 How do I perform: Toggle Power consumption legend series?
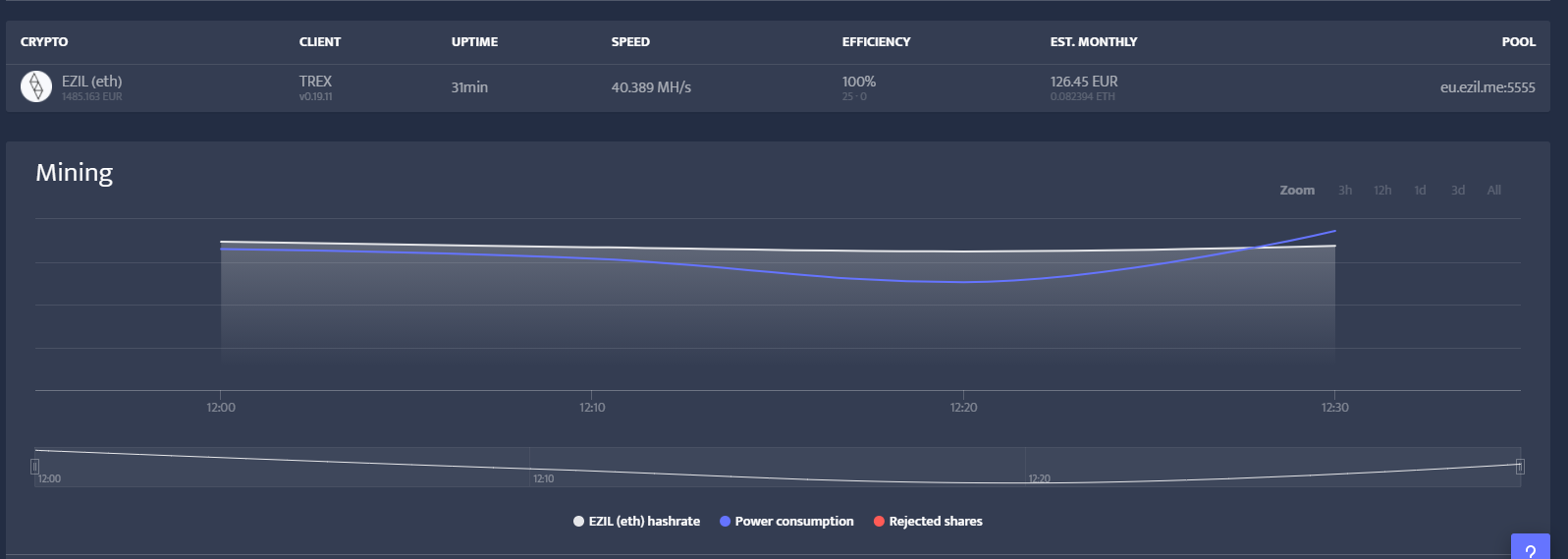pos(786,522)
